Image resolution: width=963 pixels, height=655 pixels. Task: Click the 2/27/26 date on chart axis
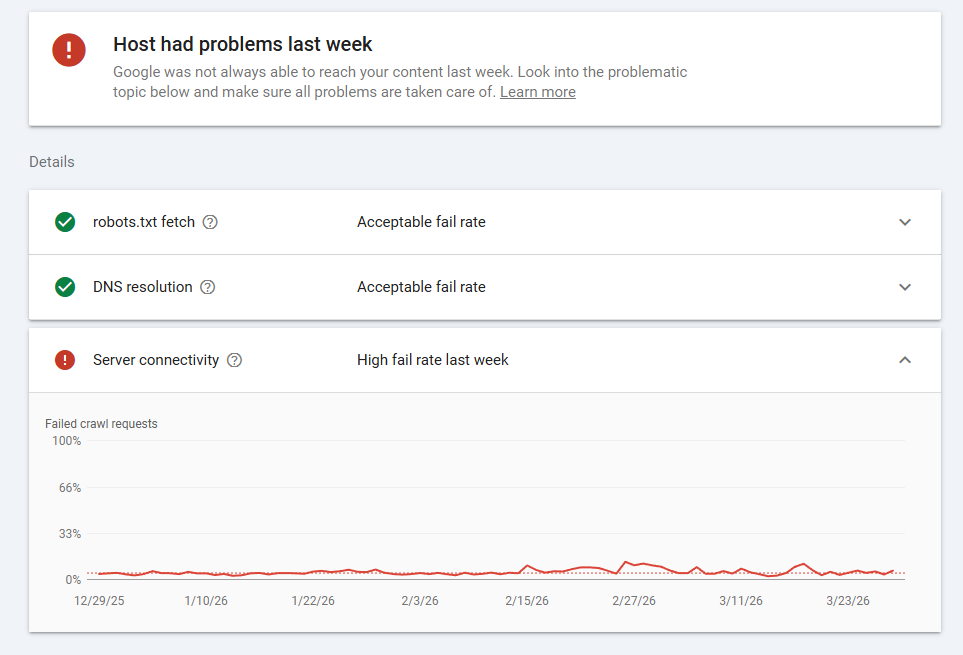(x=634, y=601)
